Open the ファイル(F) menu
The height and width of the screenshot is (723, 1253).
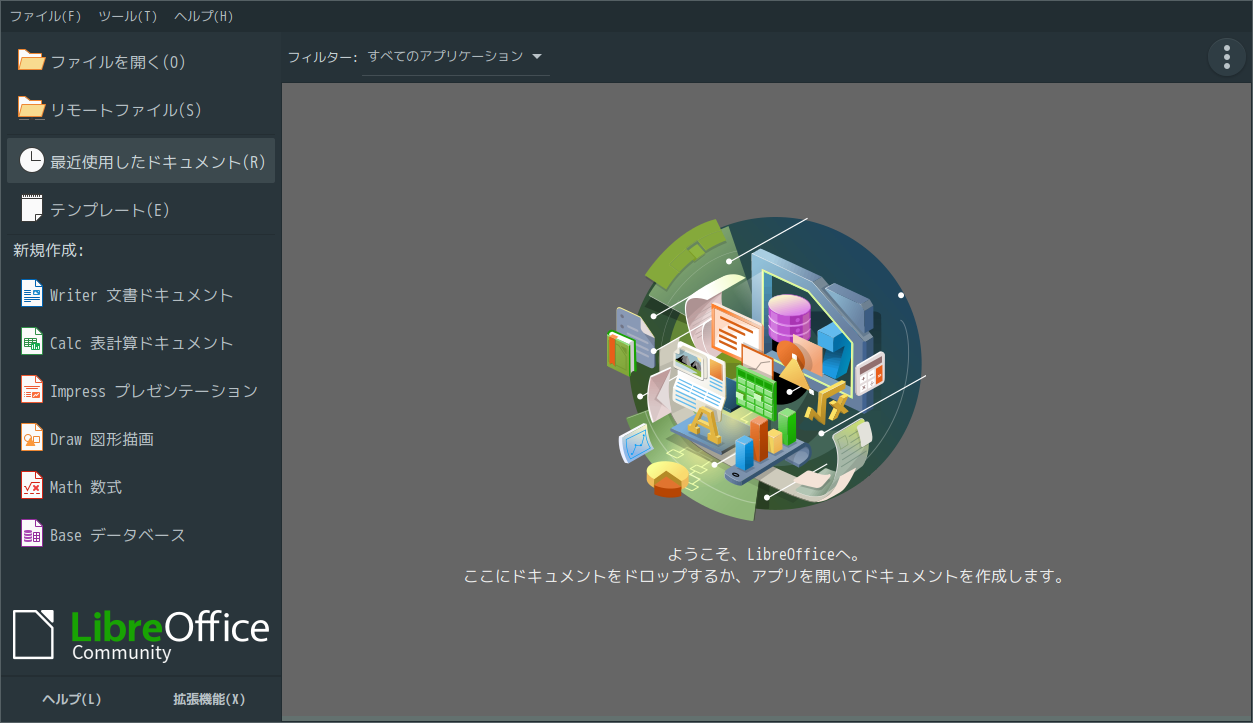(46, 16)
